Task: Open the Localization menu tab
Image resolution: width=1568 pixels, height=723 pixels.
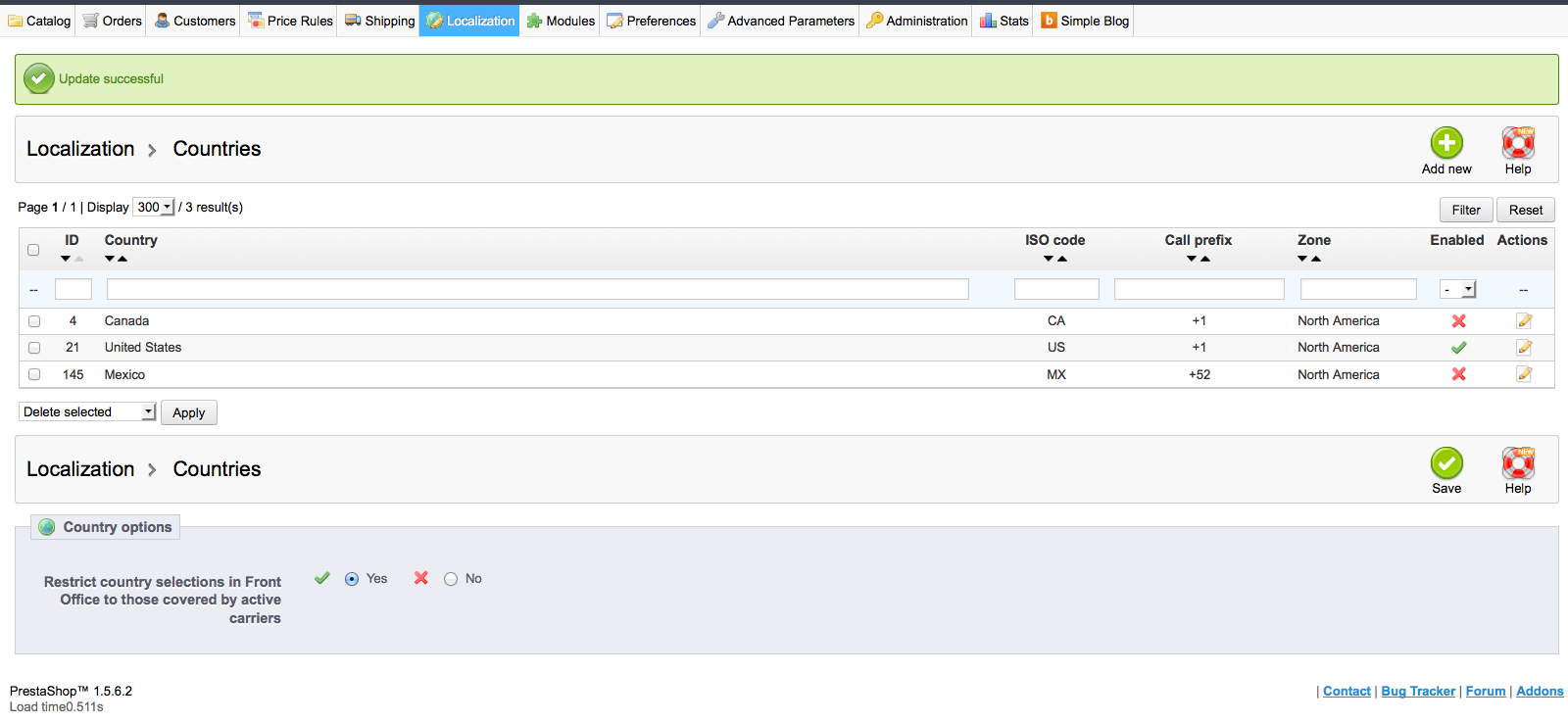Action: (x=470, y=21)
